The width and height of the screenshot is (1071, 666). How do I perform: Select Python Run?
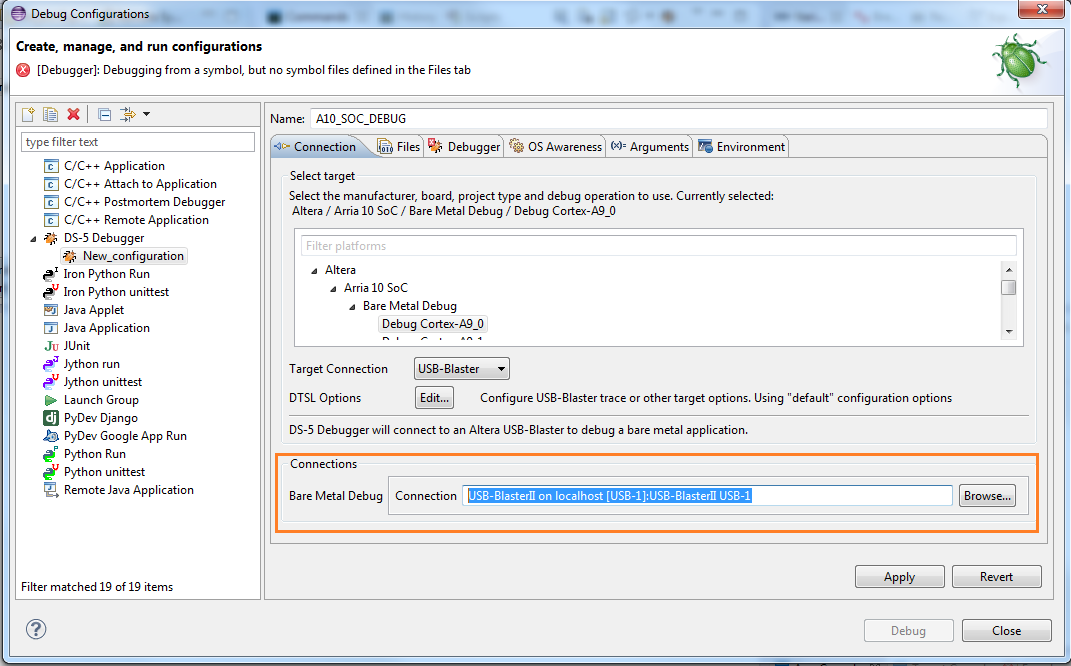[94, 454]
